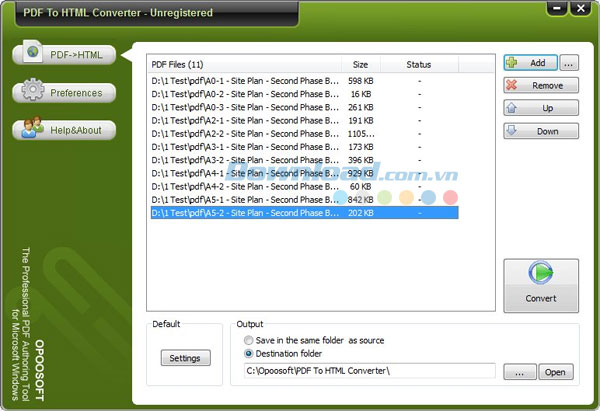
Task: Move the file up with the Up button
Action: pos(541,108)
